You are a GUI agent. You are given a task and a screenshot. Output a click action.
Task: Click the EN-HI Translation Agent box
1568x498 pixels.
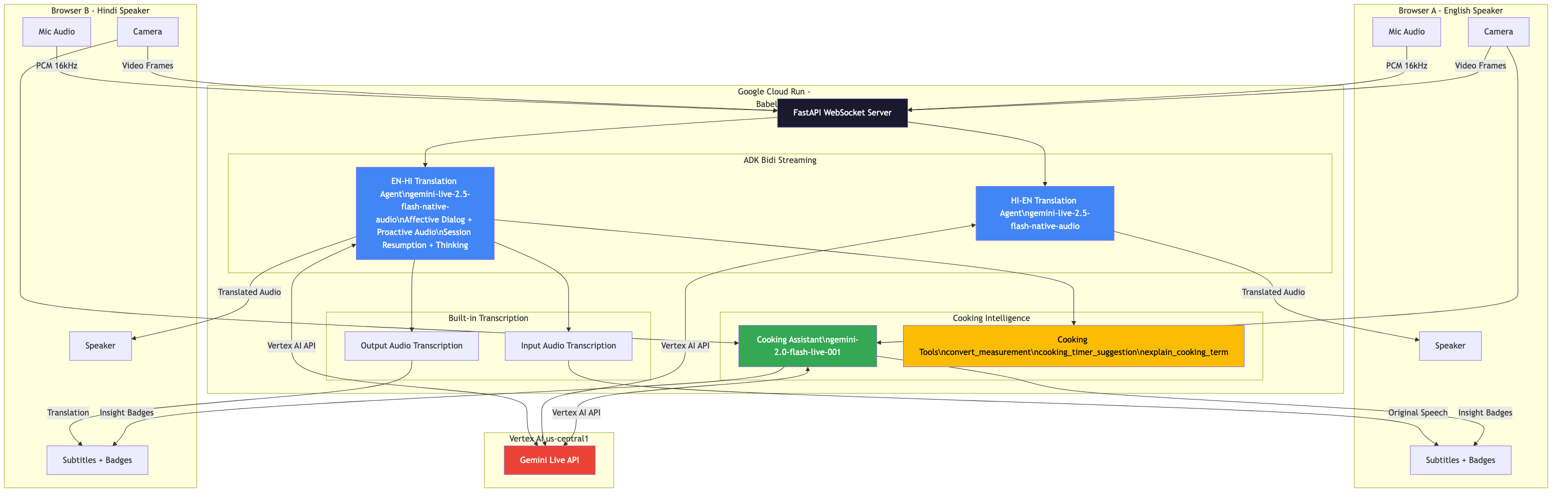click(425, 213)
